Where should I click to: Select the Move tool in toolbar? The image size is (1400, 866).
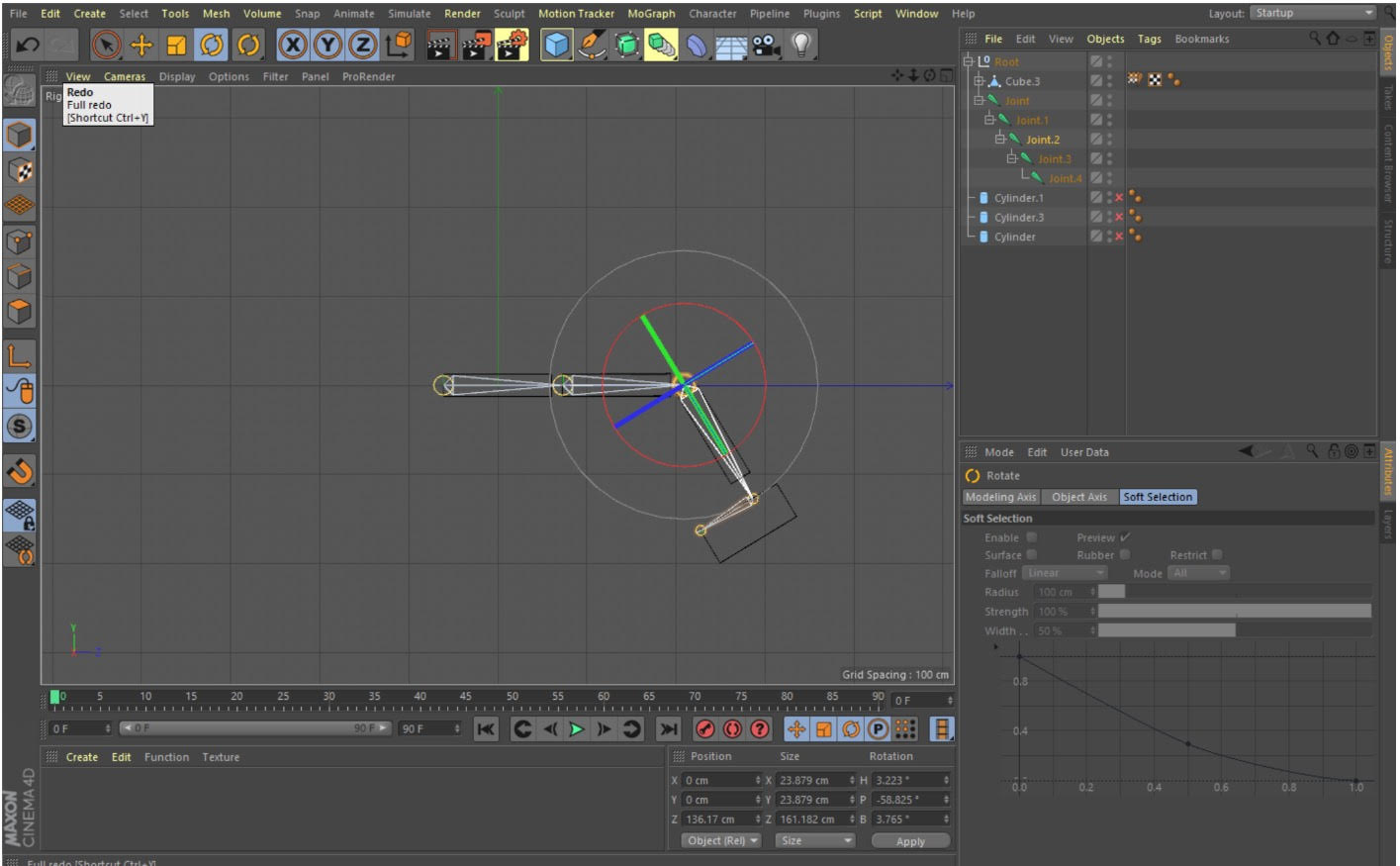pyautogui.click(x=141, y=45)
